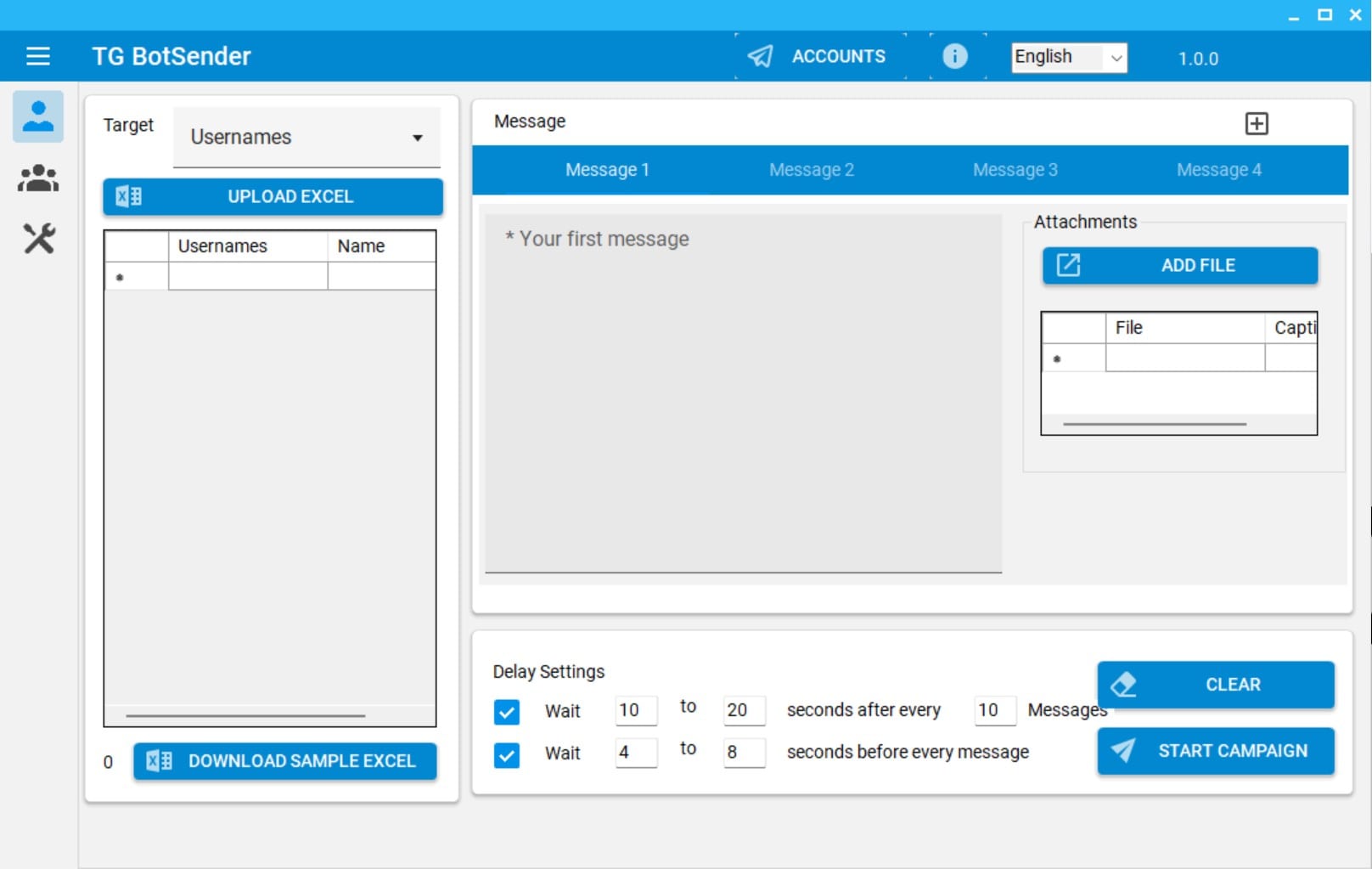Click the Telegram paper plane Accounts icon
The height and width of the screenshot is (869, 1372).
click(x=760, y=56)
